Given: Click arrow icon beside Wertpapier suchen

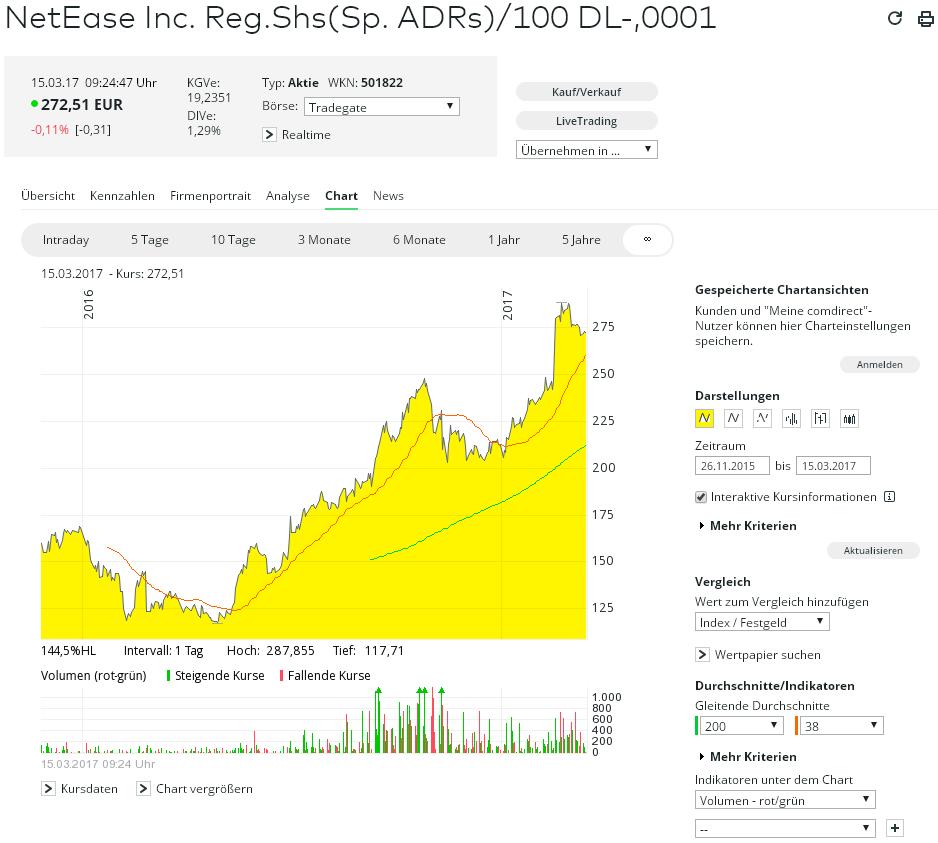Looking at the screenshot, I should pyautogui.click(x=702, y=655).
